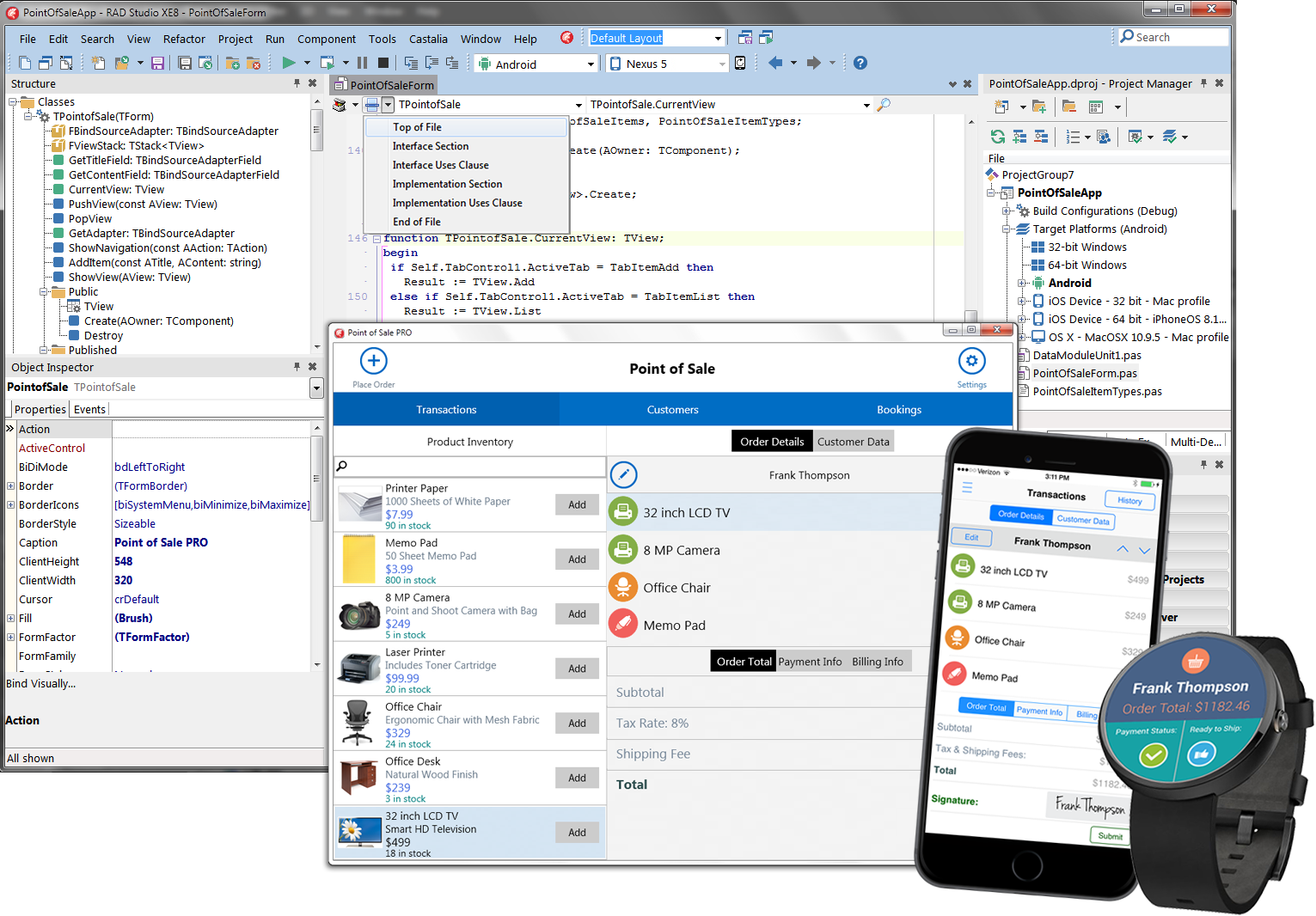Click the gray Forward navigation arrow
The width and height of the screenshot is (1316, 916).
pyautogui.click(x=814, y=63)
